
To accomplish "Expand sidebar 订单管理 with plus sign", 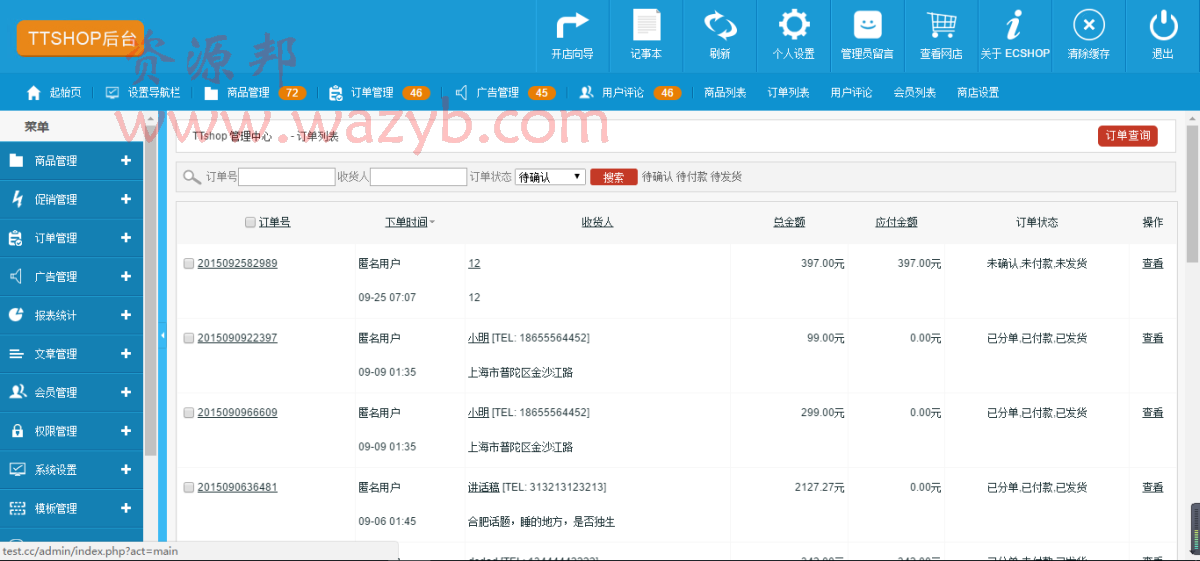I will tap(126, 238).
